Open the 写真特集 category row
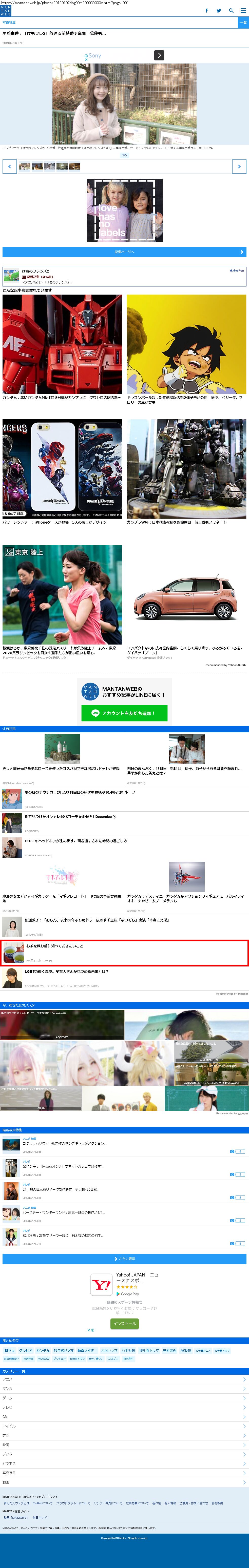Viewport: 249px width, 1568px height. coord(124,1473)
